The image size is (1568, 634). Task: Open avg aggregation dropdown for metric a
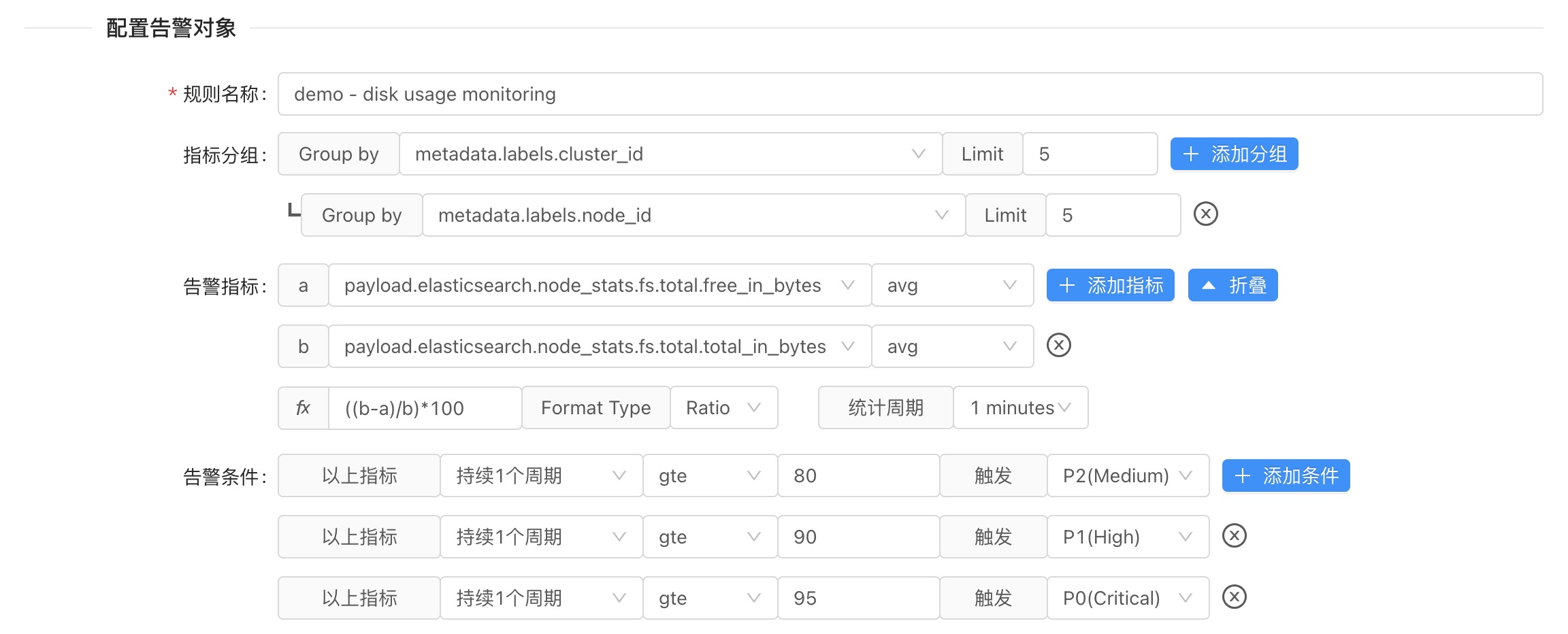[951, 285]
